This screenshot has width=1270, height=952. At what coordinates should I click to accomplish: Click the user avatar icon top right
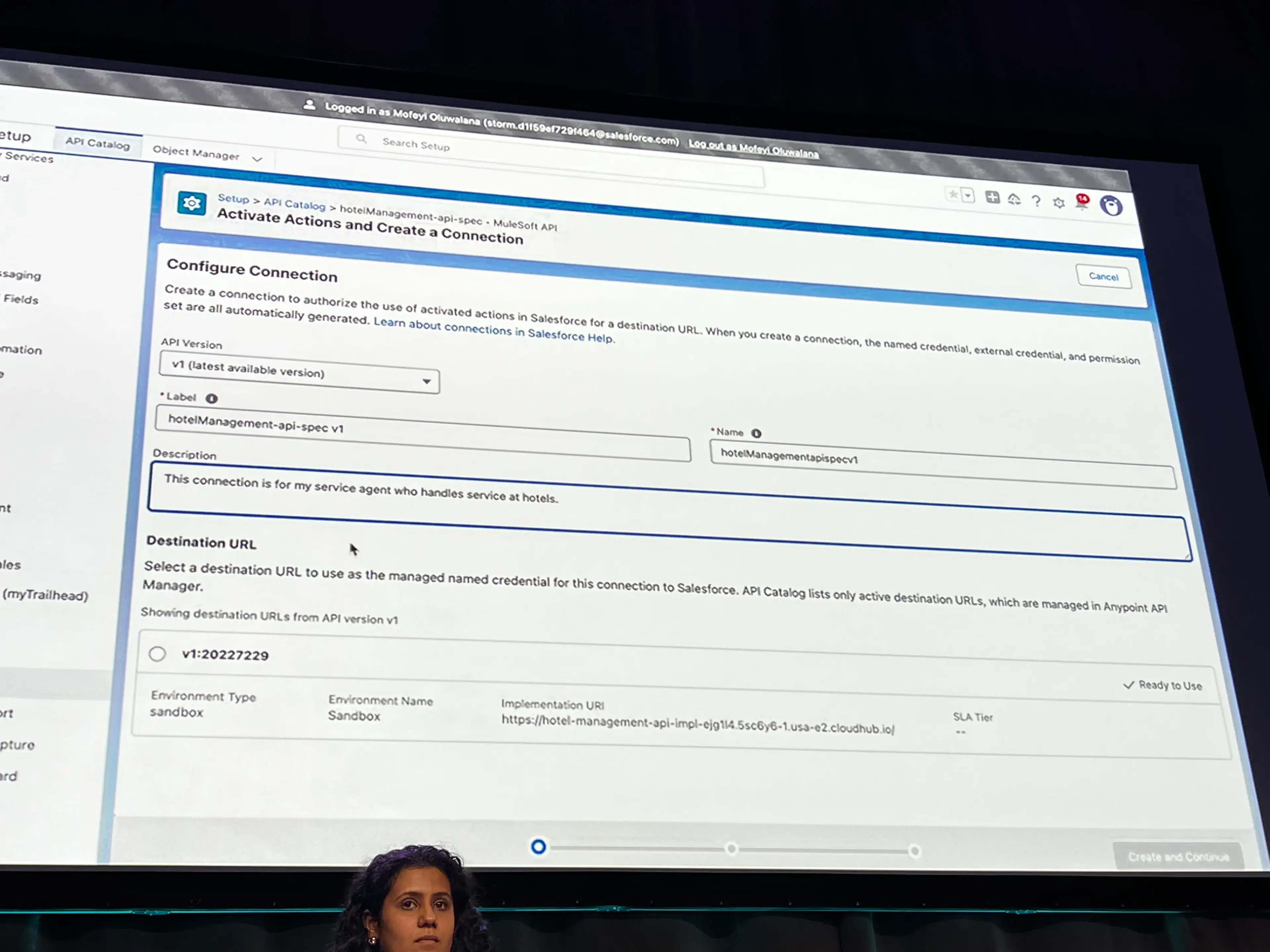click(x=1112, y=205)
